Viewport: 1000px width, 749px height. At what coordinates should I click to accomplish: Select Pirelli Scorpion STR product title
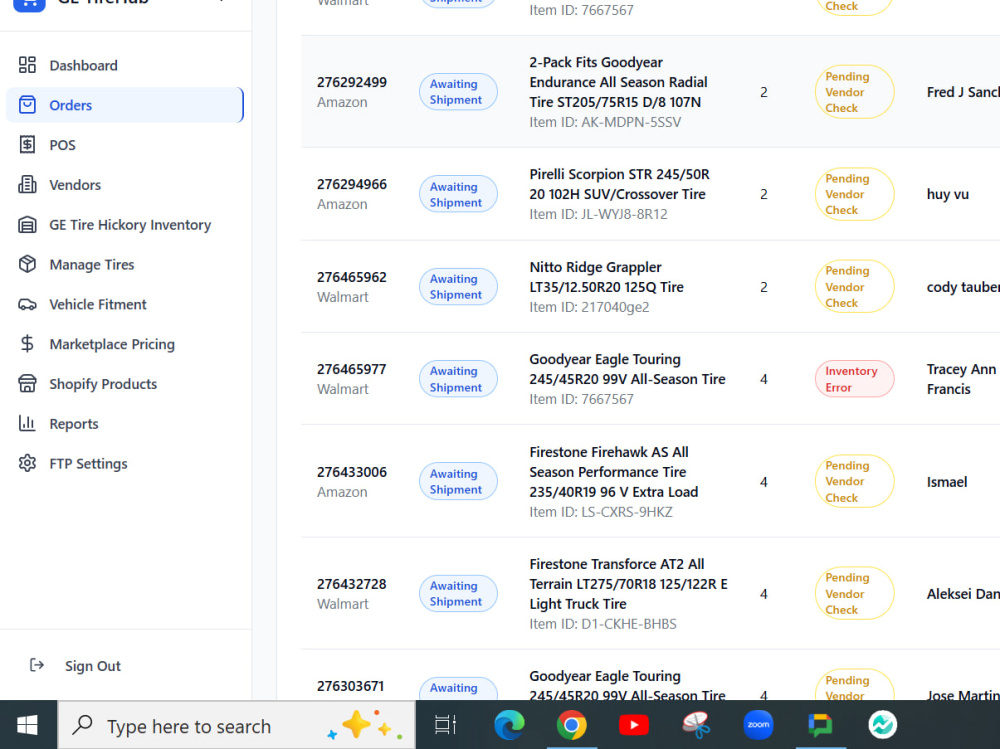(x=619, y=184)
